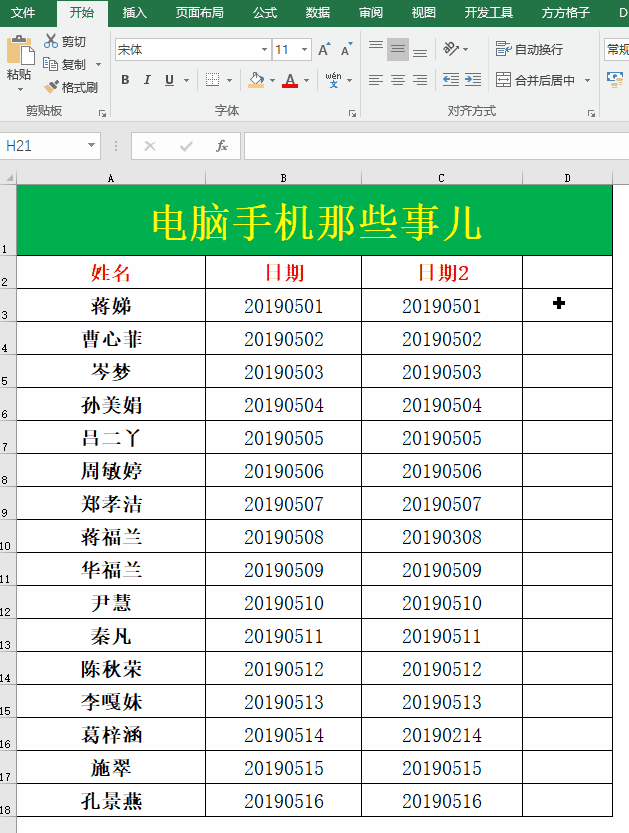The width and height of the screenshot is (629, 833).
Task: Open the font color dropdown arrow
Action: (307, 80)
